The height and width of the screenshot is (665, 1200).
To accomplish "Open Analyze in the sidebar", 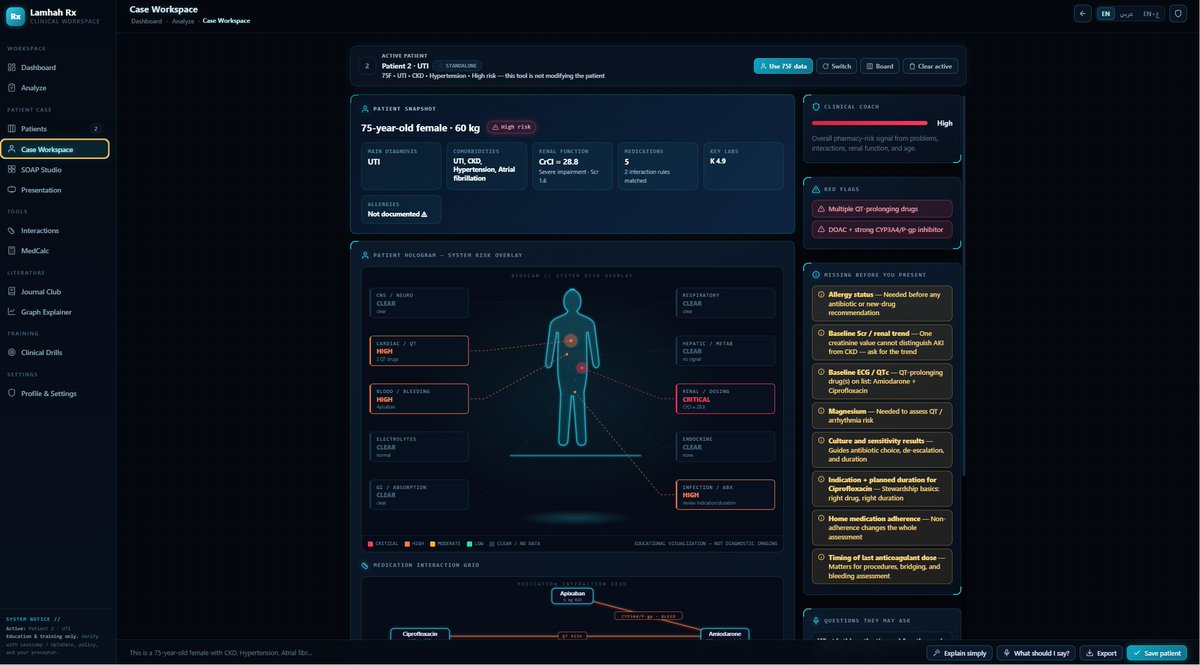I will coord(55,87).
